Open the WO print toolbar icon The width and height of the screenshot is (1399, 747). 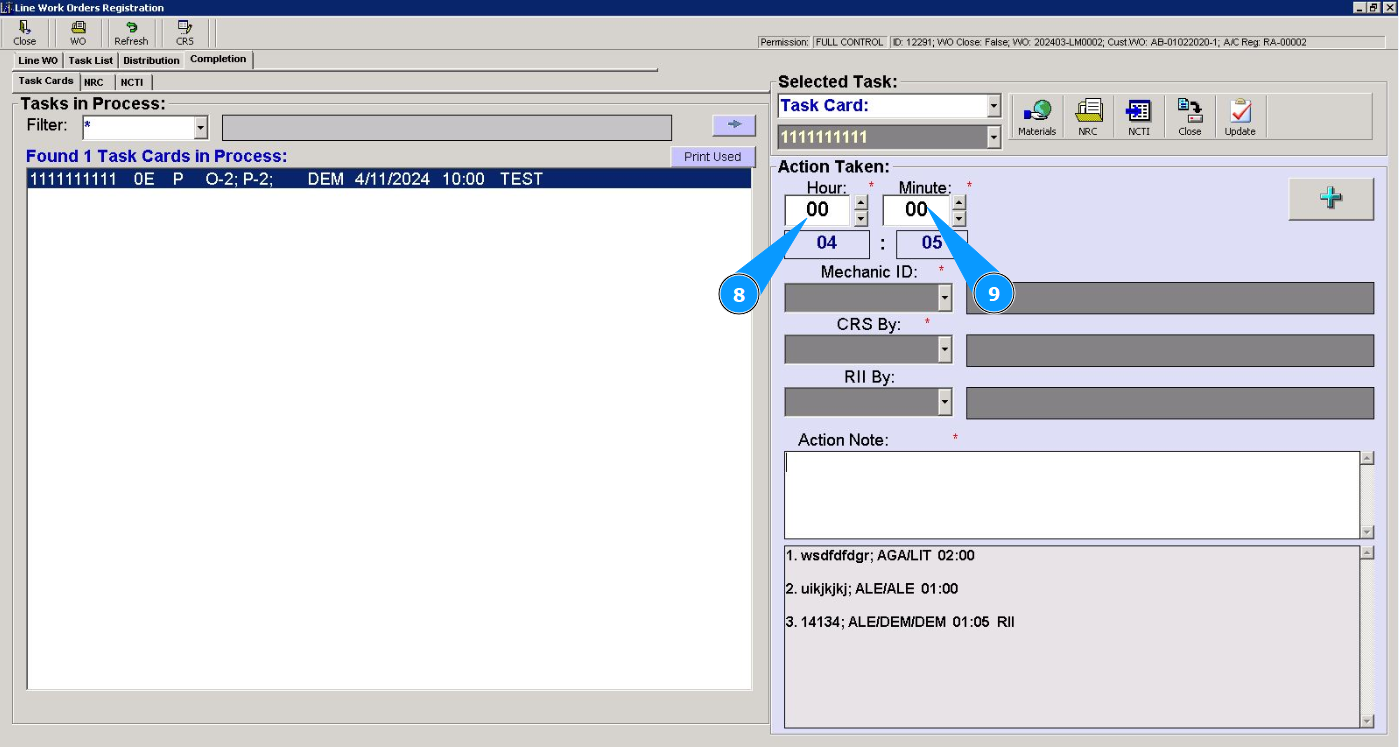(78, 33)
